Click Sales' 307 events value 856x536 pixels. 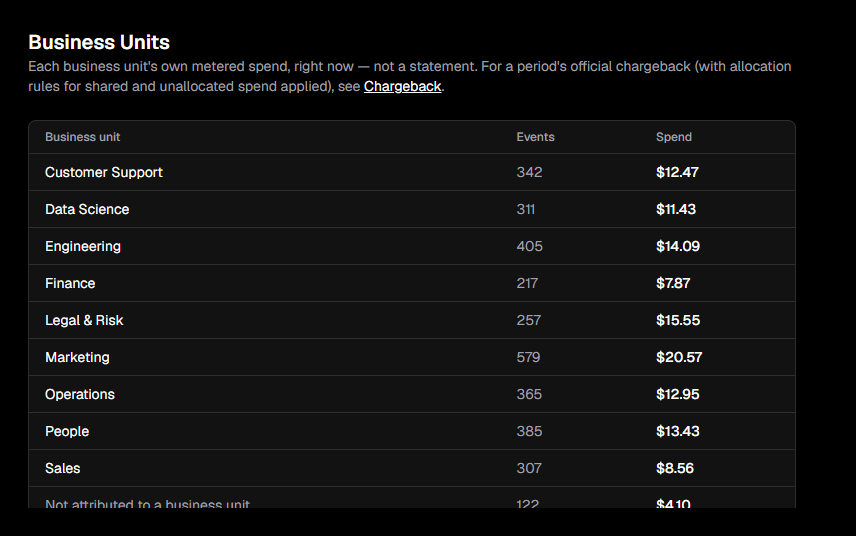click(529, 468)
